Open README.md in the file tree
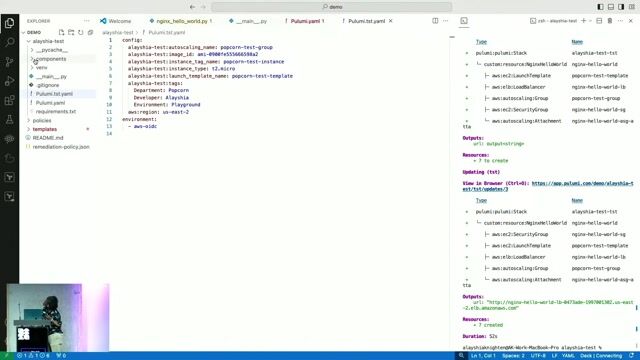The width and height of the screenshot is (640, 360). click(48, 138)
